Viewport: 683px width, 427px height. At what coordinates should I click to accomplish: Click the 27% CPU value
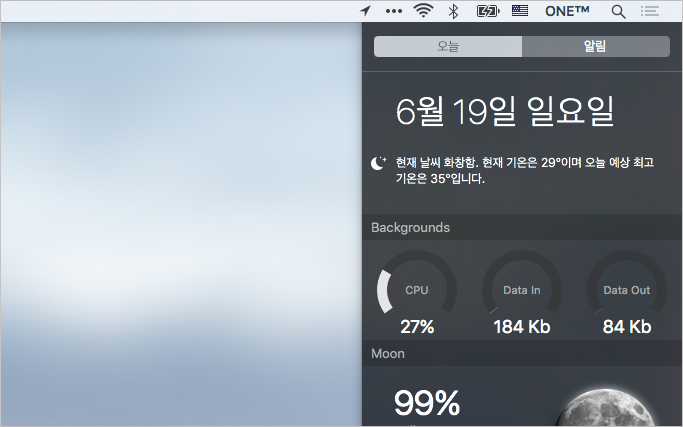(417, 327)
